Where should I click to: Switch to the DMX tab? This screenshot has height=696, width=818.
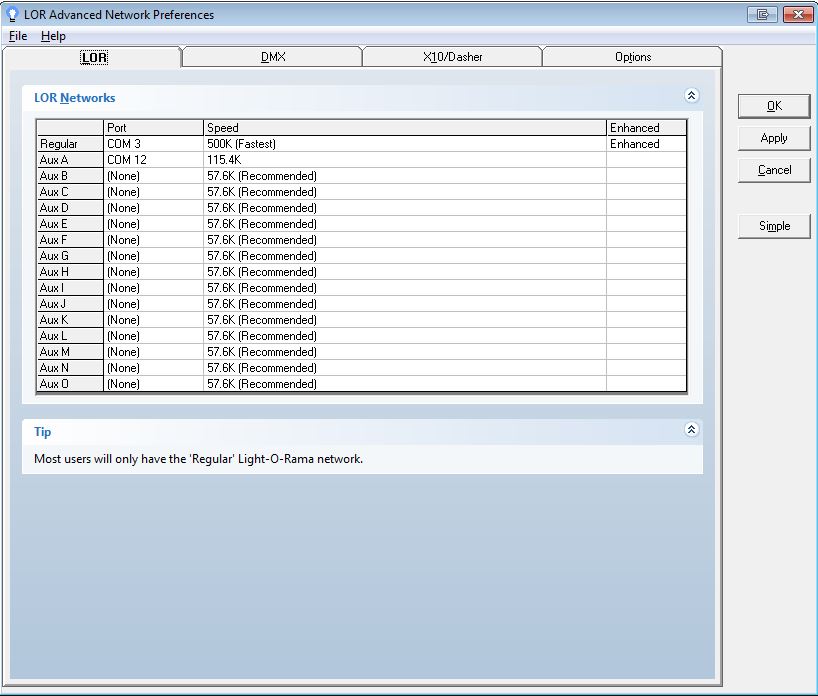tap(272, 57)
